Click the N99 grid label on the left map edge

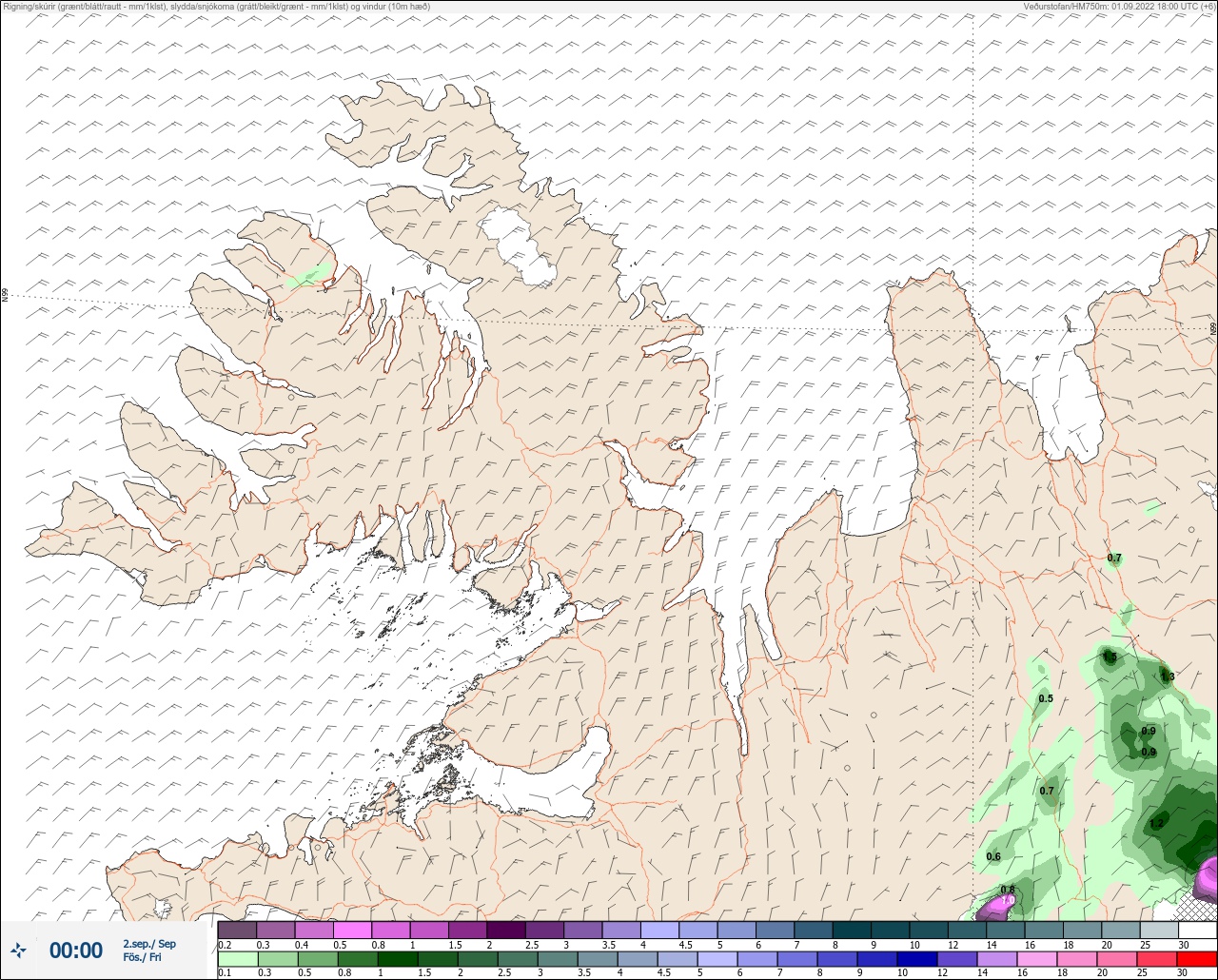point(5,296)
